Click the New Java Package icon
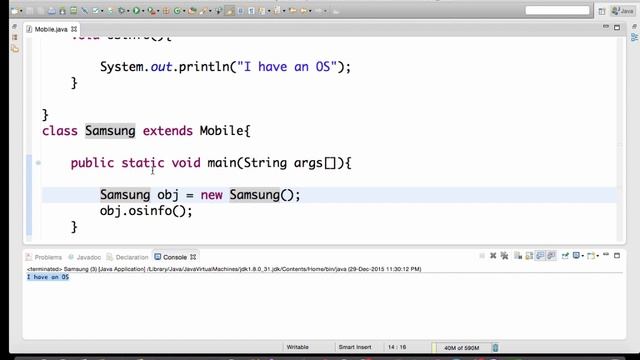Image resolution: width=640 pixels, height=360 pixels. [166, 11]
